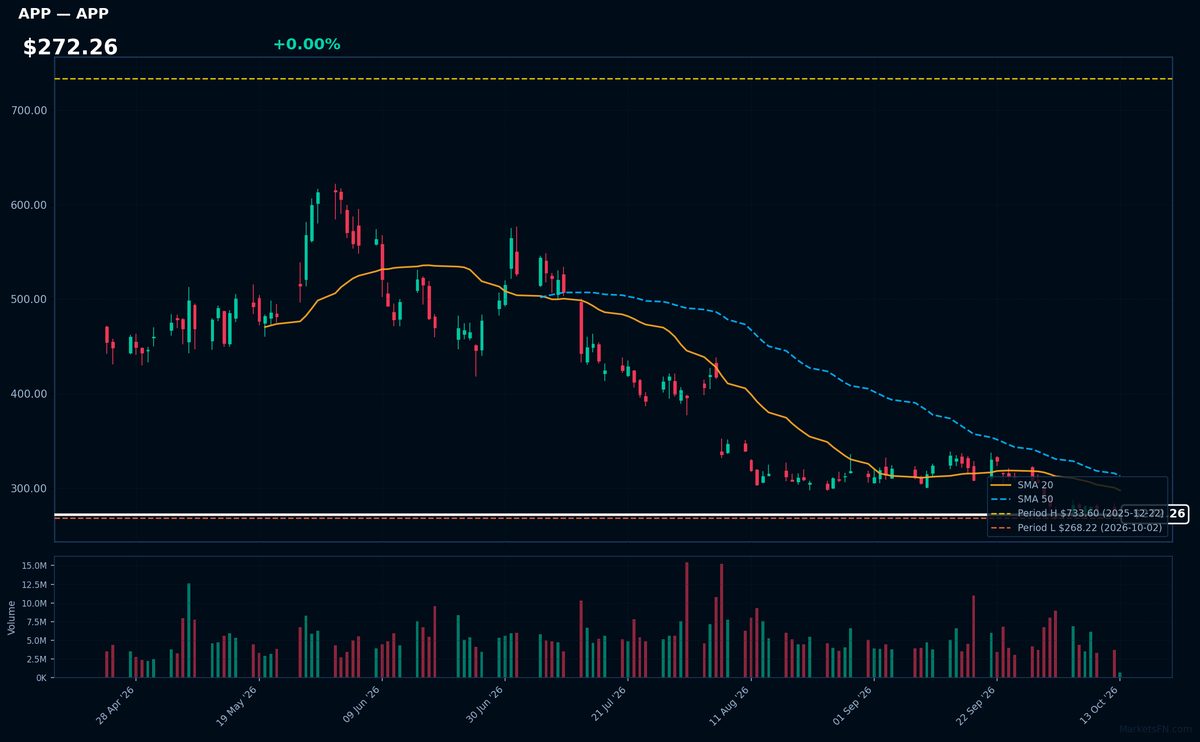Click the Volume axis title

[x=12, y=617]
